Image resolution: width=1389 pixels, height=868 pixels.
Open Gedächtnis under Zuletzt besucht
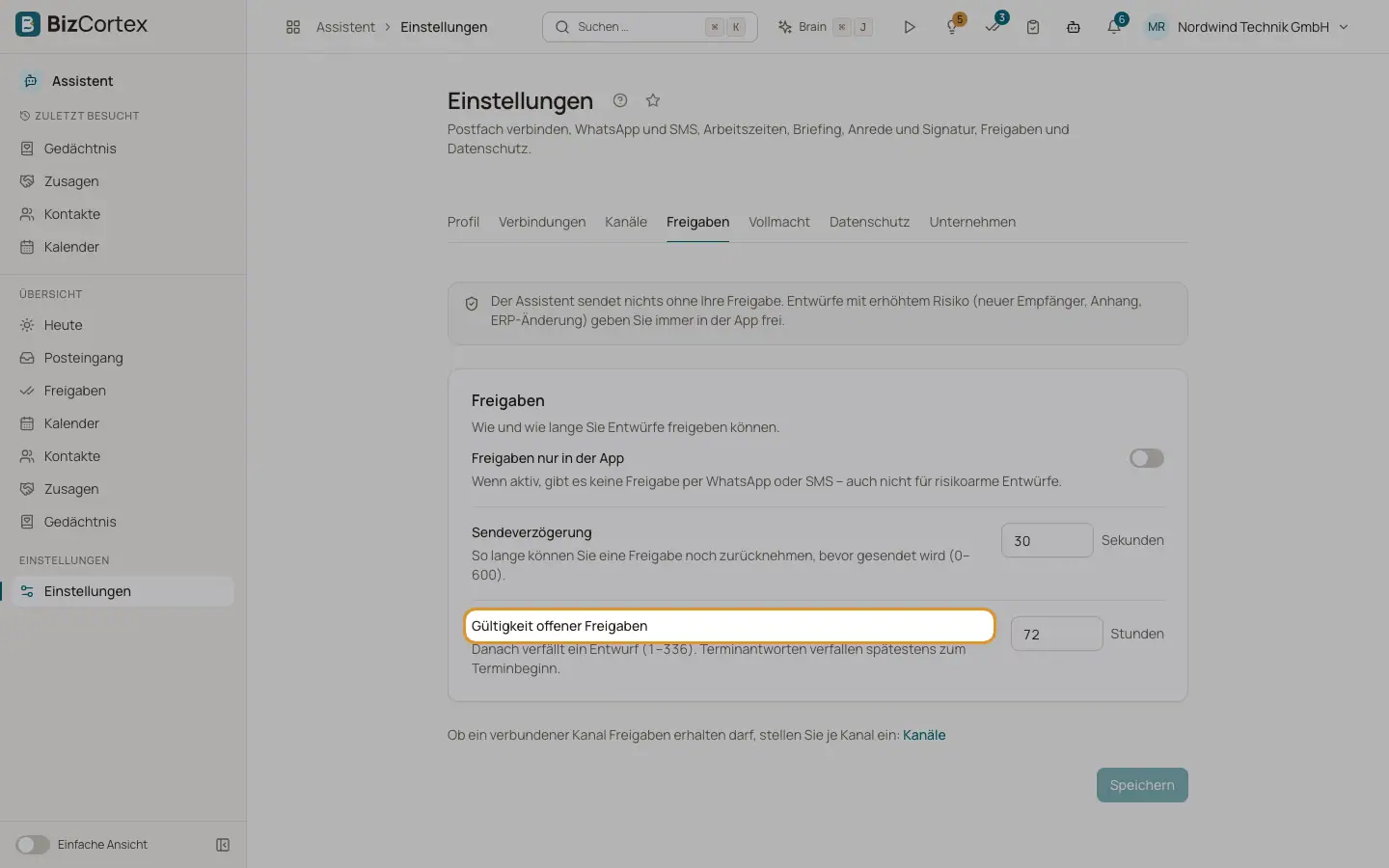pos(123,149)
